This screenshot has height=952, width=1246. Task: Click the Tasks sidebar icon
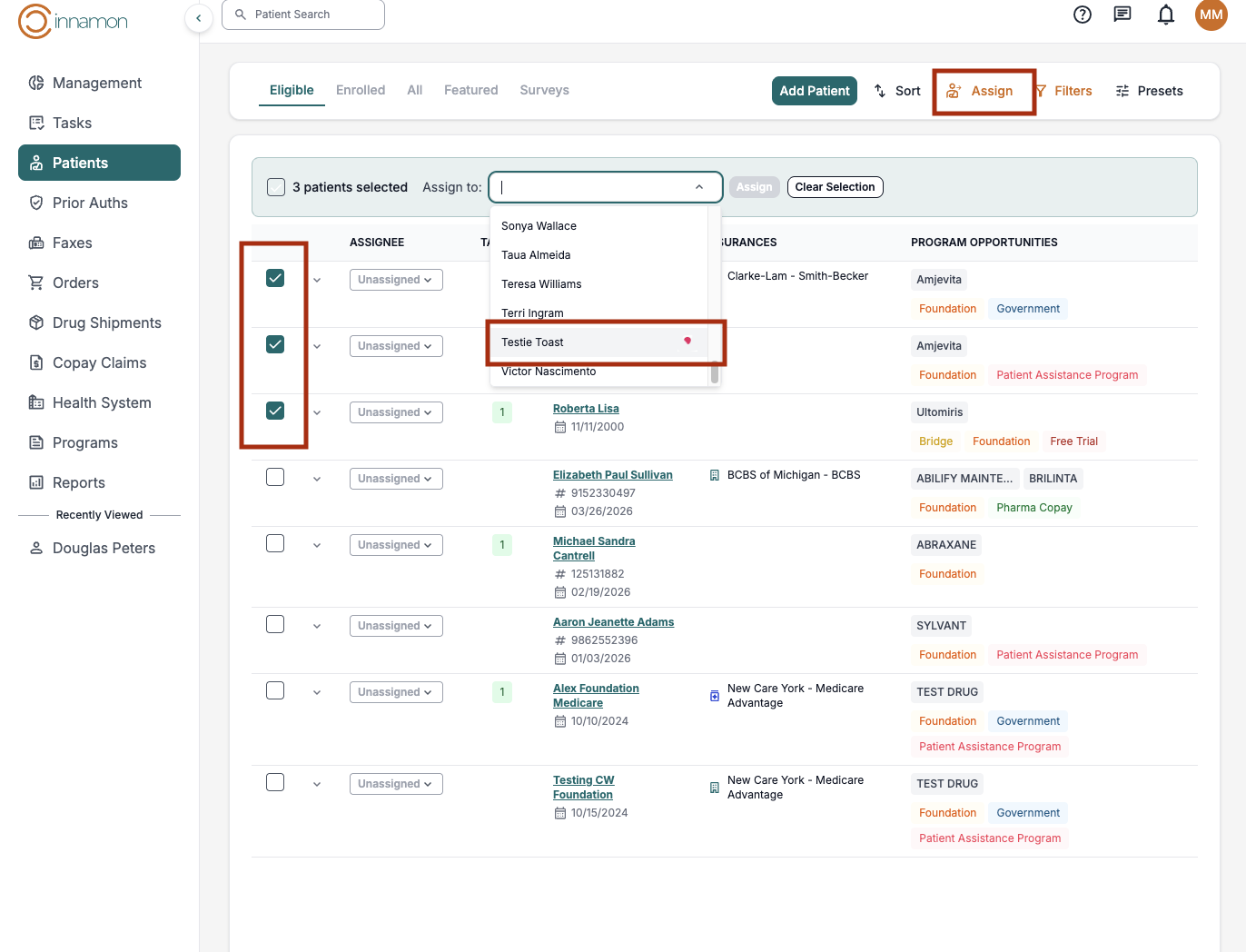pyautogui.click(x=36, y=123)
